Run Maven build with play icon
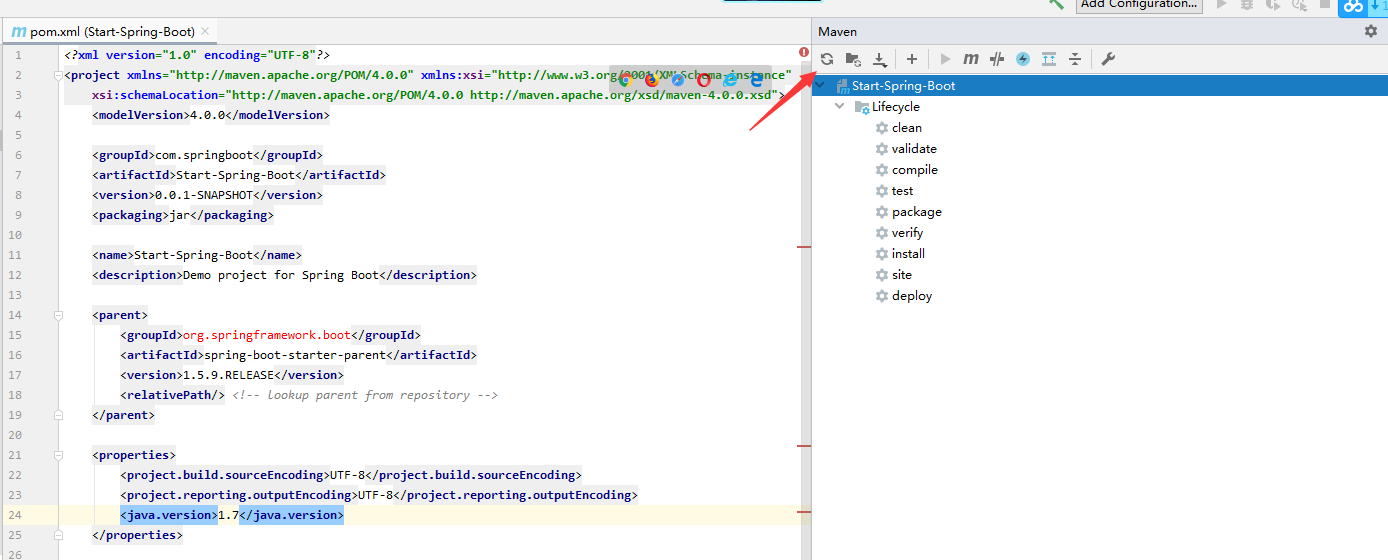 [945, 59]
